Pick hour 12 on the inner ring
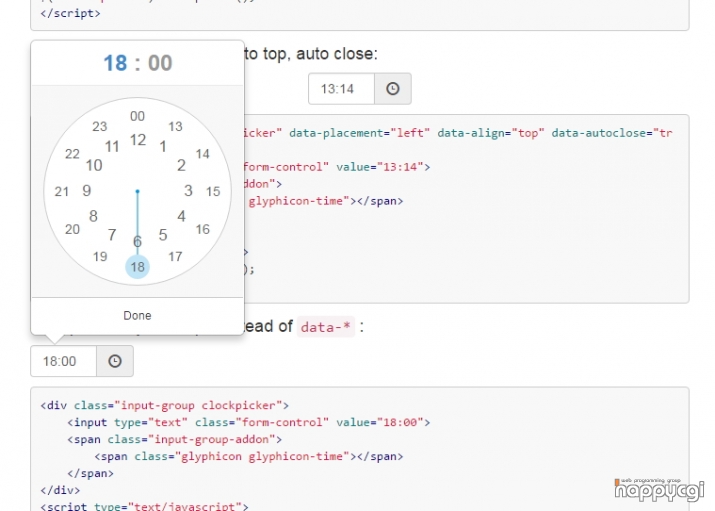 (x=138, y=140)
